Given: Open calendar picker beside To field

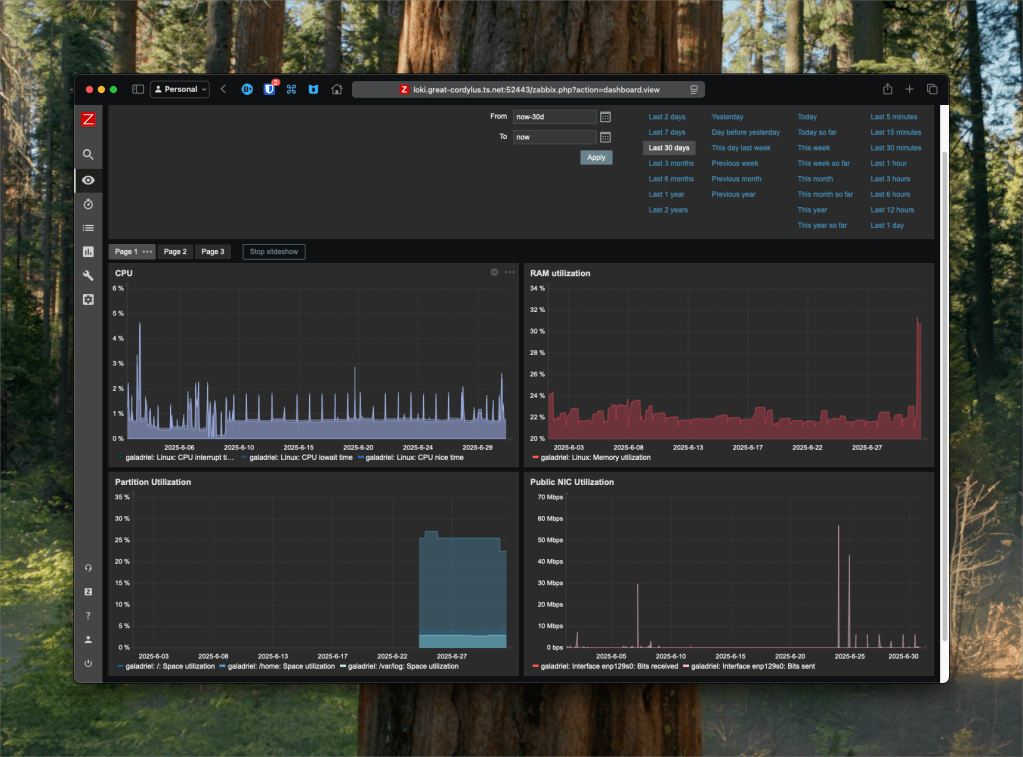Looking at the screenshot, I should coord(605,137).
